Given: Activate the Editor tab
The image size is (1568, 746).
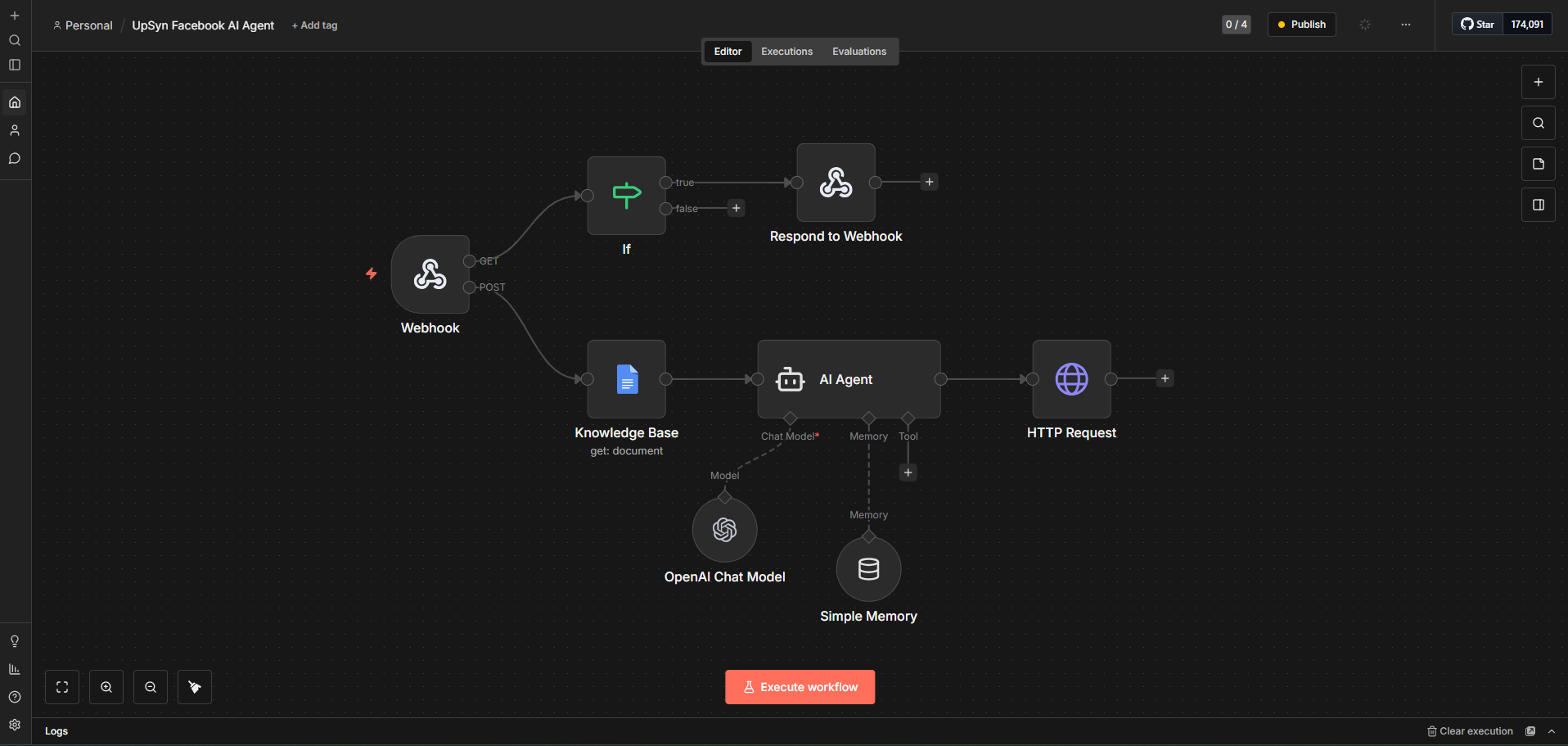Looking at the screenshot, I should click(x=727, y=51).
